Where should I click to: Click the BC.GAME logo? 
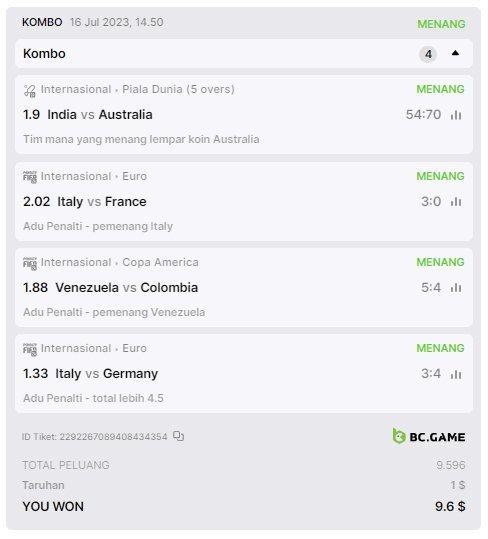tap(429, 436)
